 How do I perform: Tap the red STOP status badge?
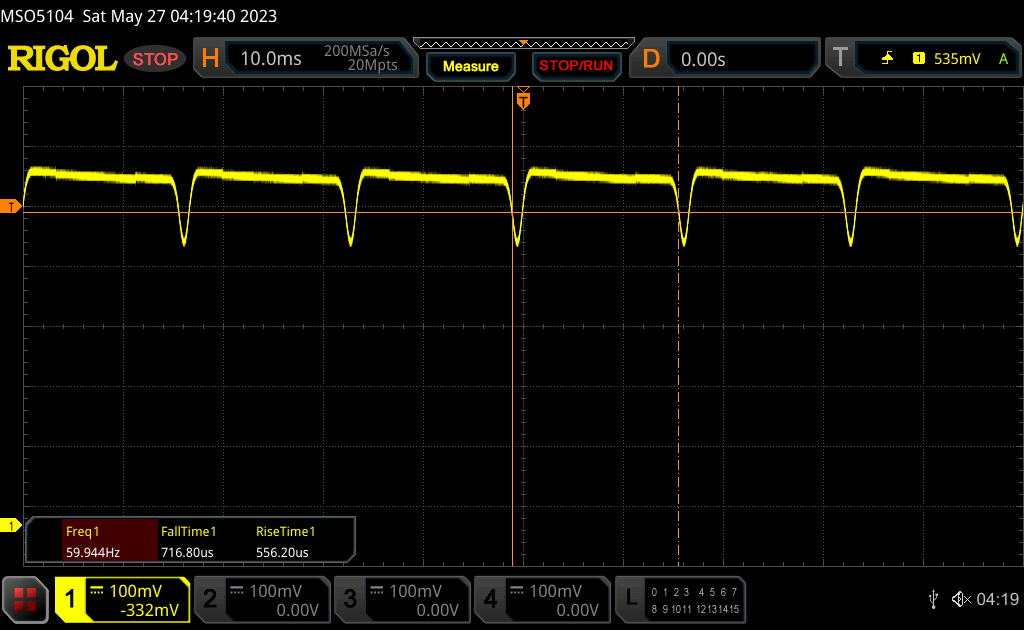[155, 59]
